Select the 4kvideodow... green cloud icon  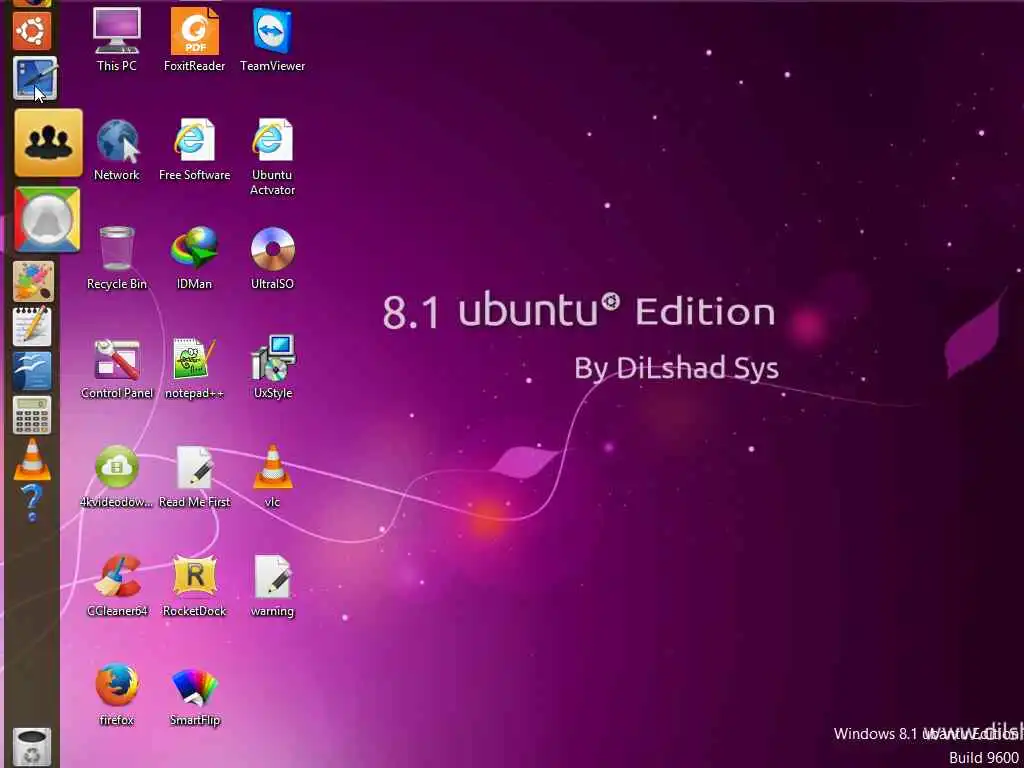click(116, 477)
